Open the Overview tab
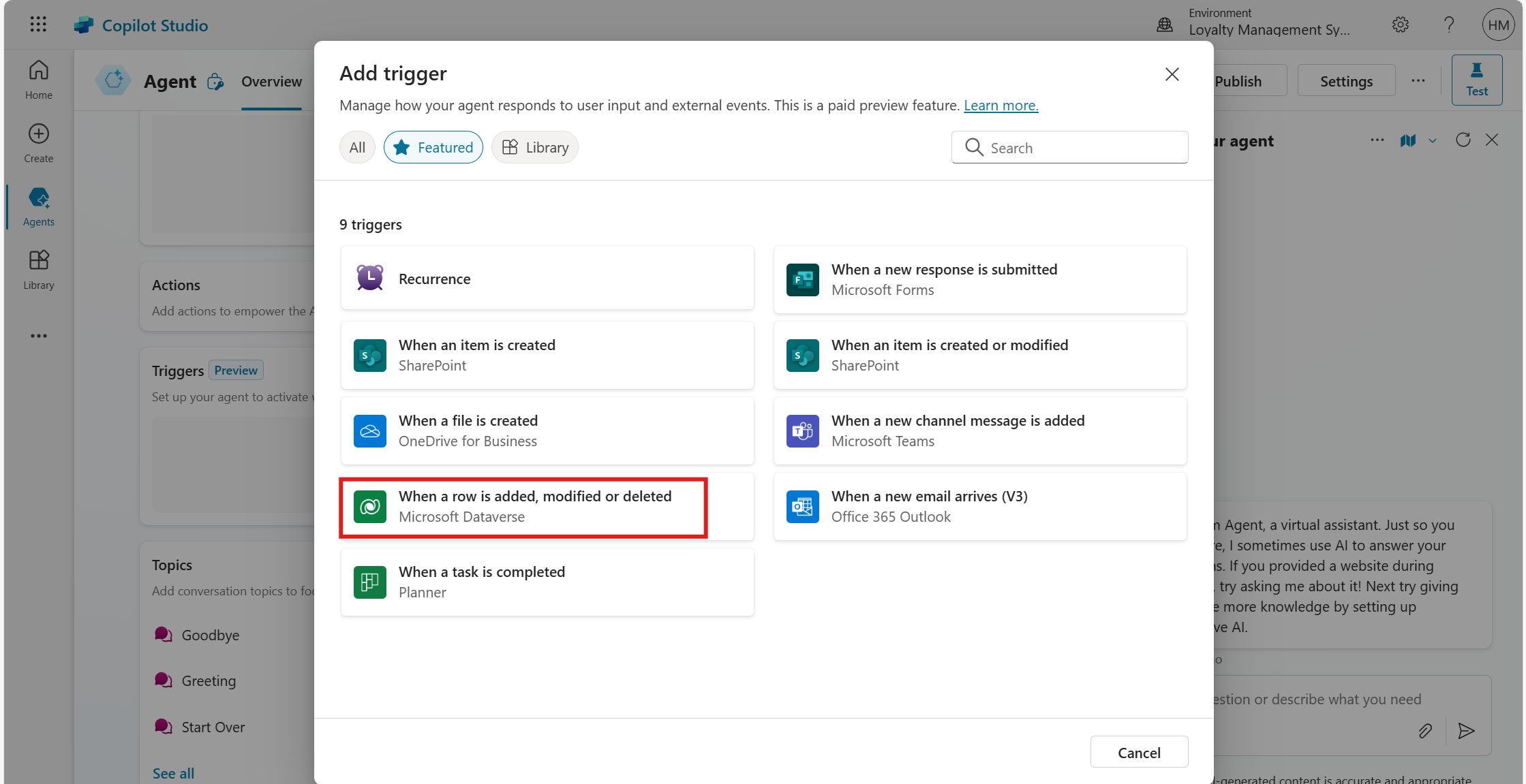Screen dimensions: 1526x784 pyautogui.click(x=271, y=82)
